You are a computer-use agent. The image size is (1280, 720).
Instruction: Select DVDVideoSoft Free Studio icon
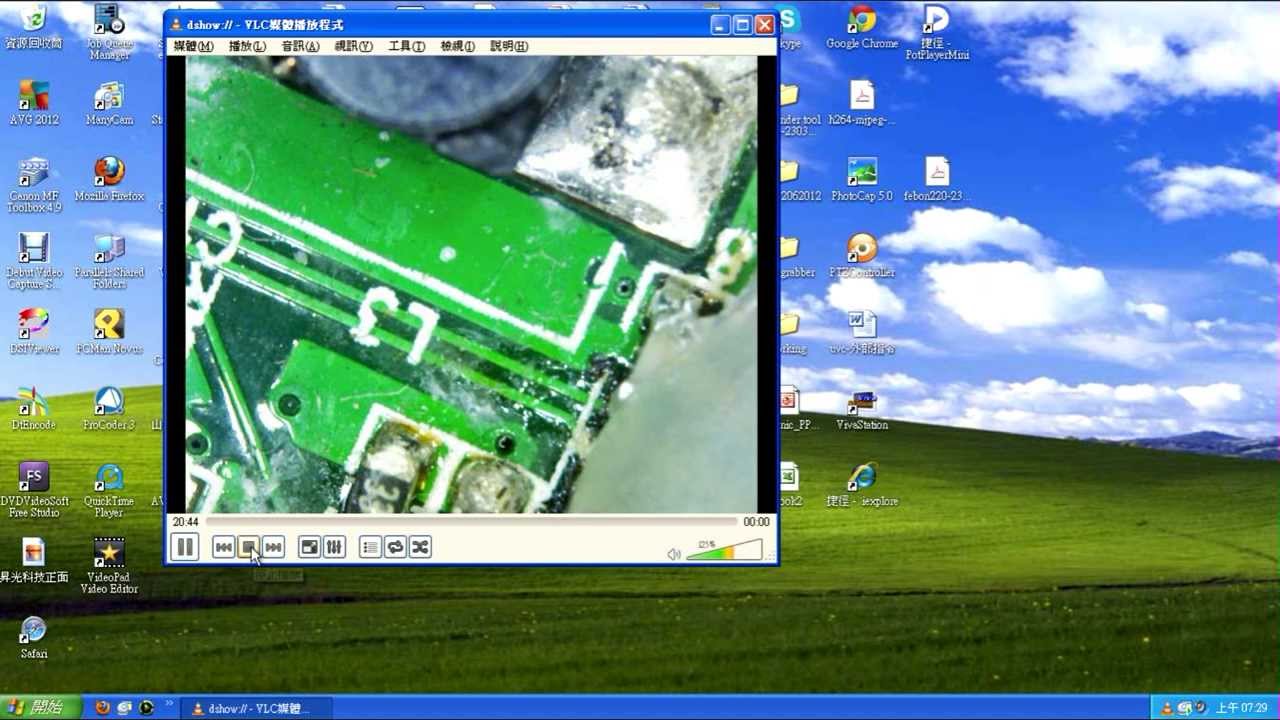click(34, 491)
